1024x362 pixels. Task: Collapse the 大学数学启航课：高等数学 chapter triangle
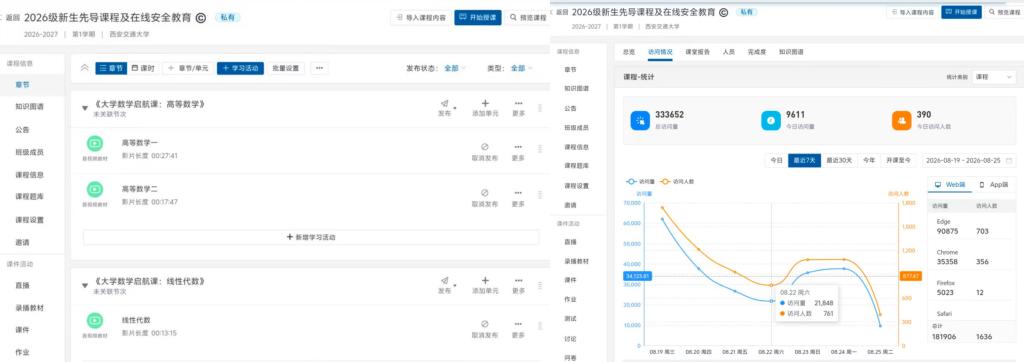[x=85, y=108]
